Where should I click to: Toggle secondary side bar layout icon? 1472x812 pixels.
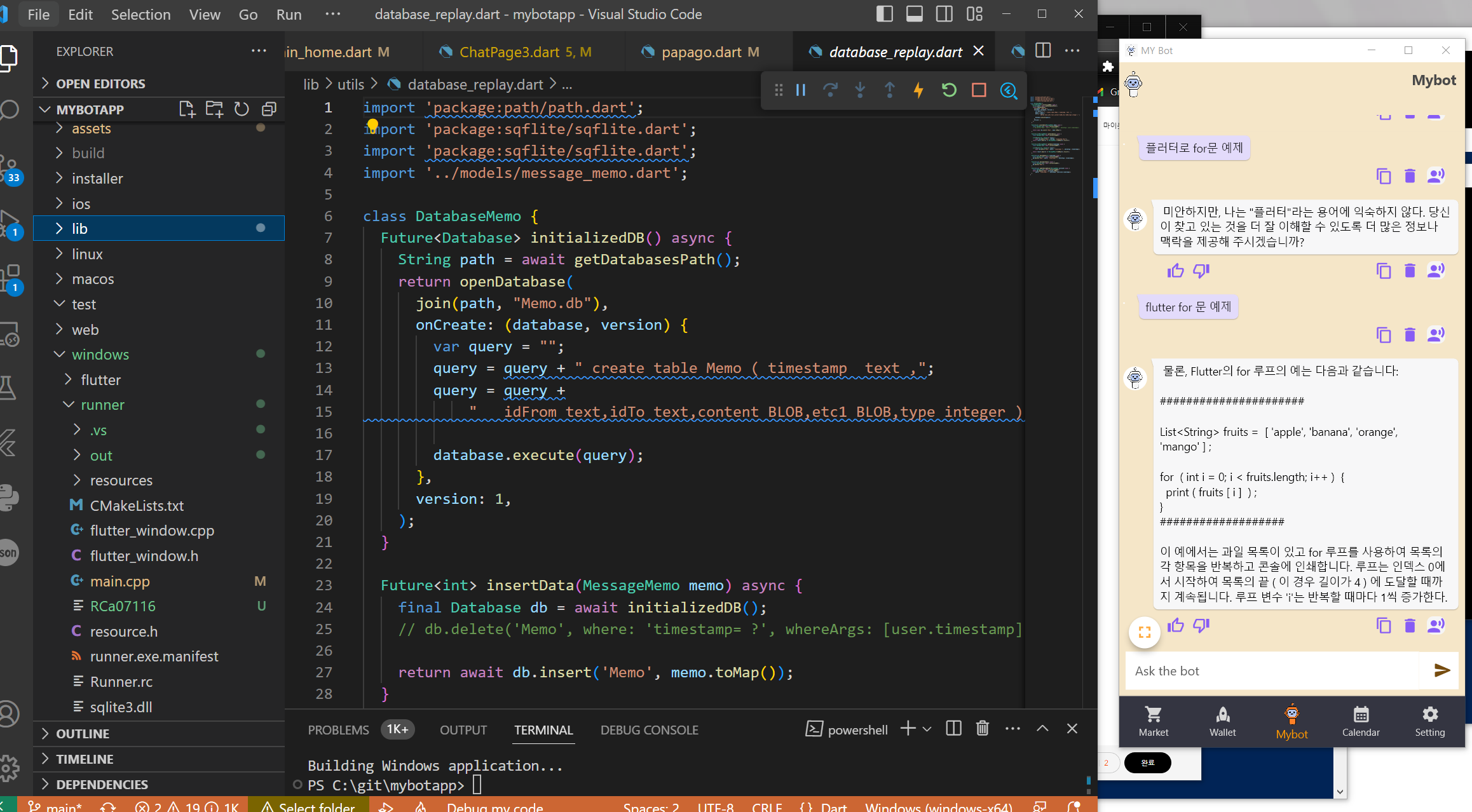(x=944, y=14)
